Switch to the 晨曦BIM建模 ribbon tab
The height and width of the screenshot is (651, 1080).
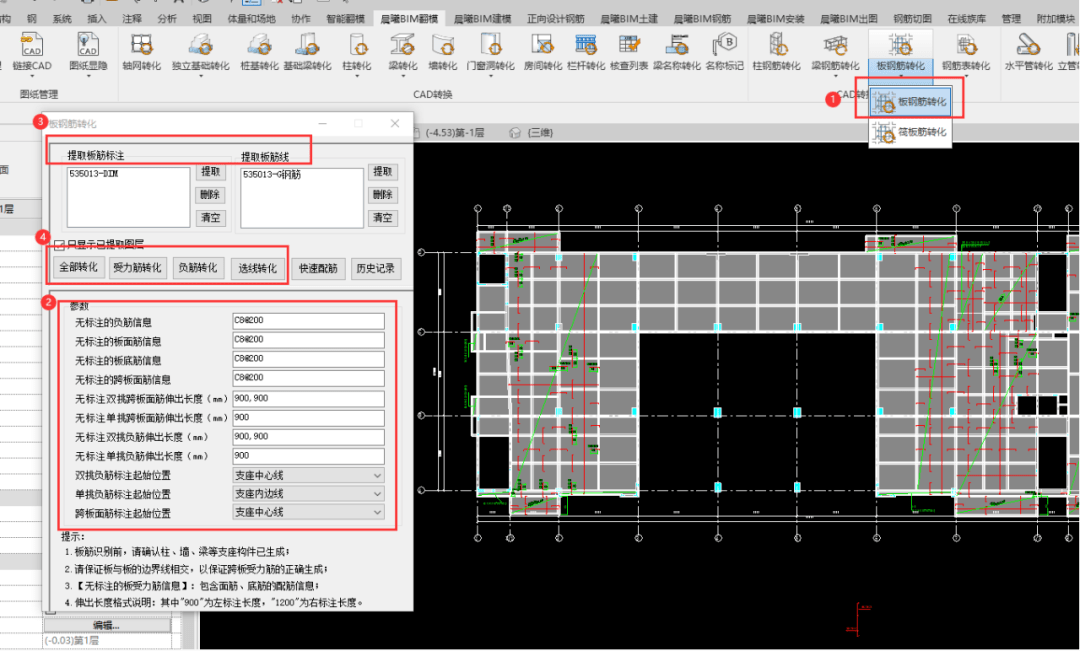pos(482,18)
